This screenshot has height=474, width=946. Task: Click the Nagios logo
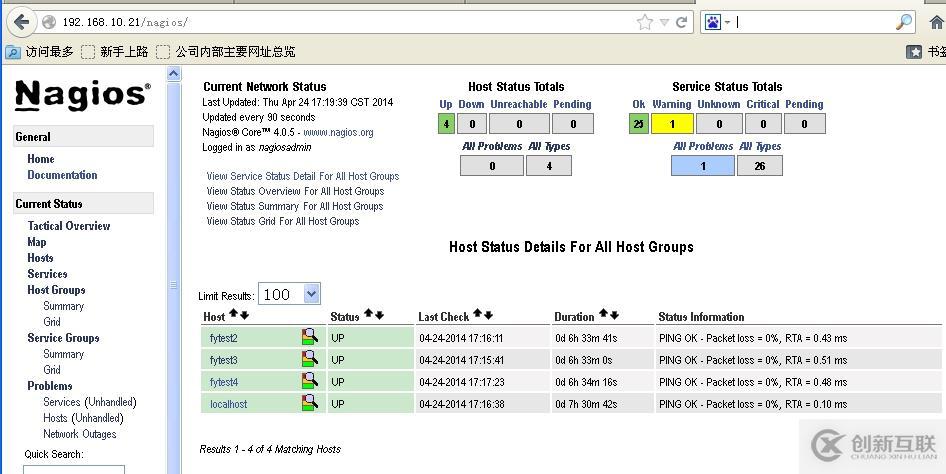coord(83,95)
